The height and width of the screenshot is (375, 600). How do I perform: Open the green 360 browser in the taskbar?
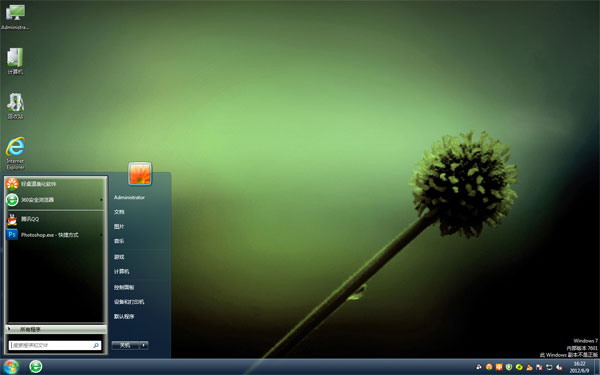click(36, 367)
